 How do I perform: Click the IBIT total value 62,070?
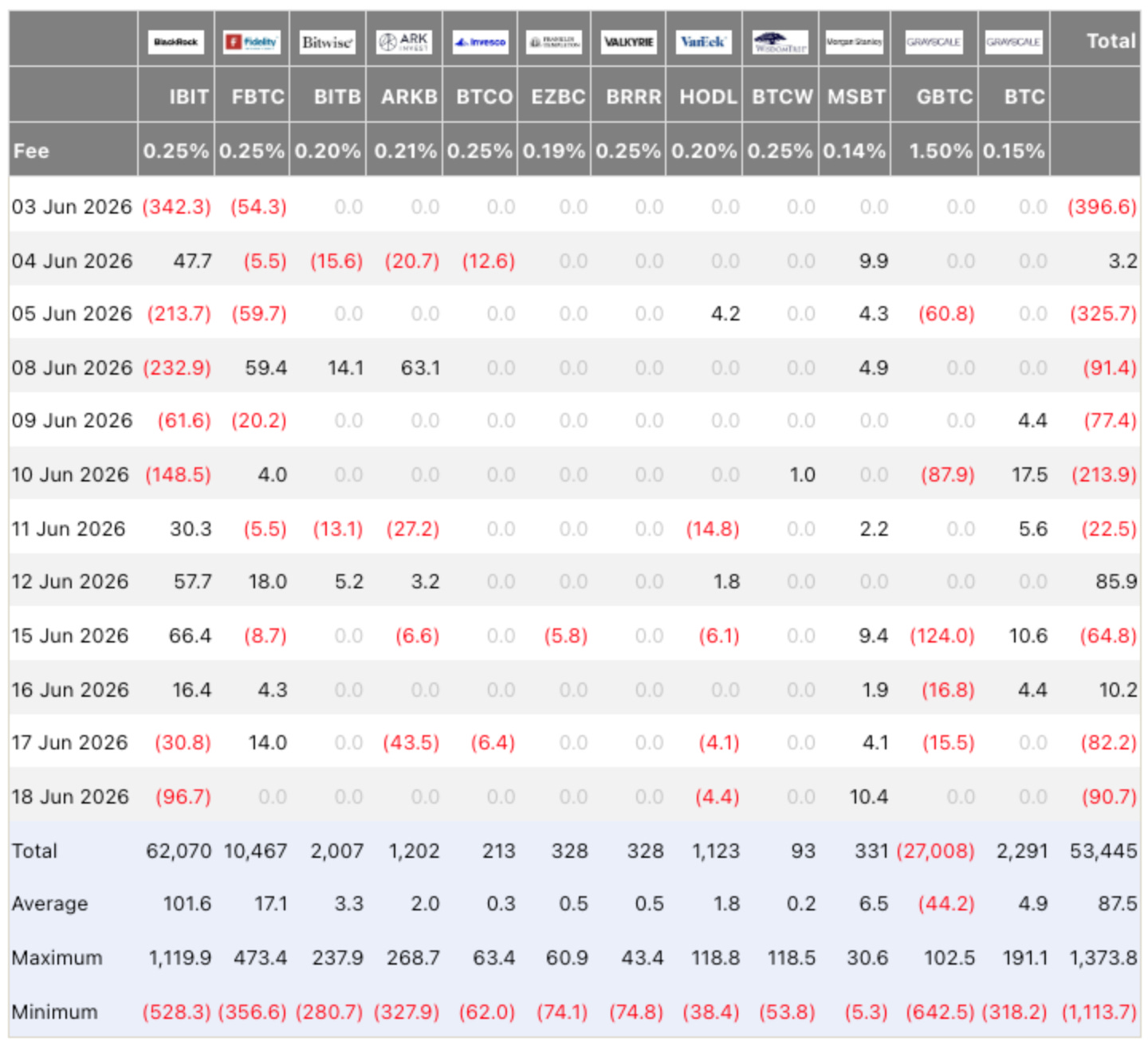tap(179, 851)
